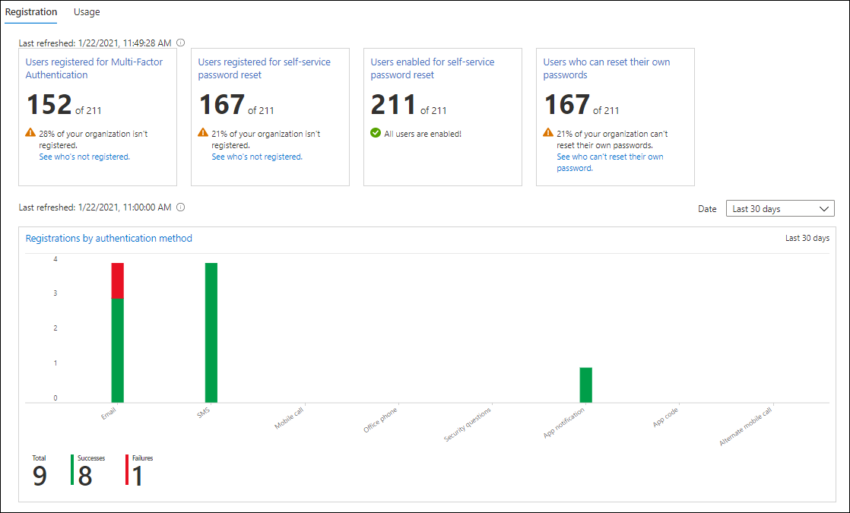Image resolution: width=850 pixels, height=513 pixels.
Task: Click the green SMS bar in chart
Action: pyautogui.click(x=211, y=330)
